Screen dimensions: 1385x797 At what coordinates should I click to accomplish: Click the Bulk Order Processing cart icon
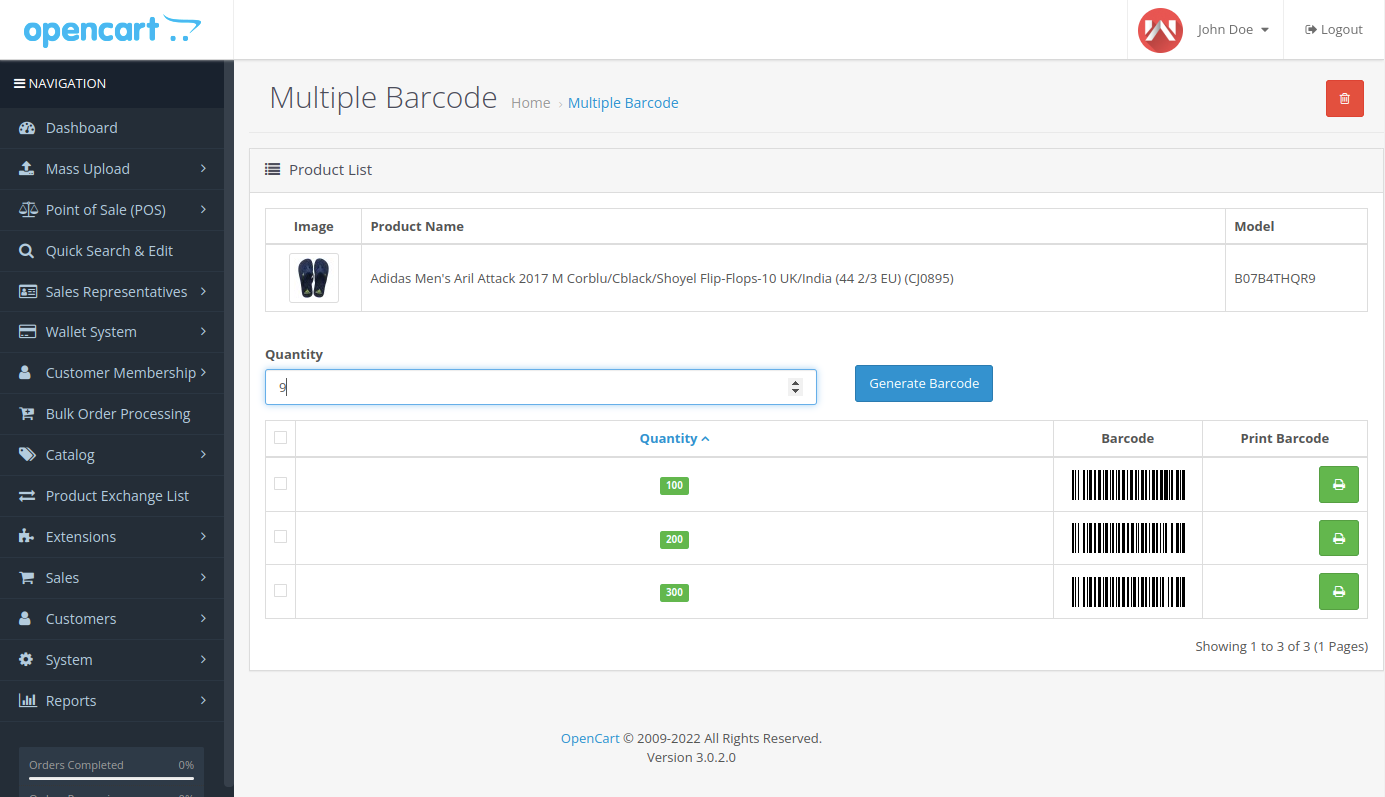(x=27, y=414)
